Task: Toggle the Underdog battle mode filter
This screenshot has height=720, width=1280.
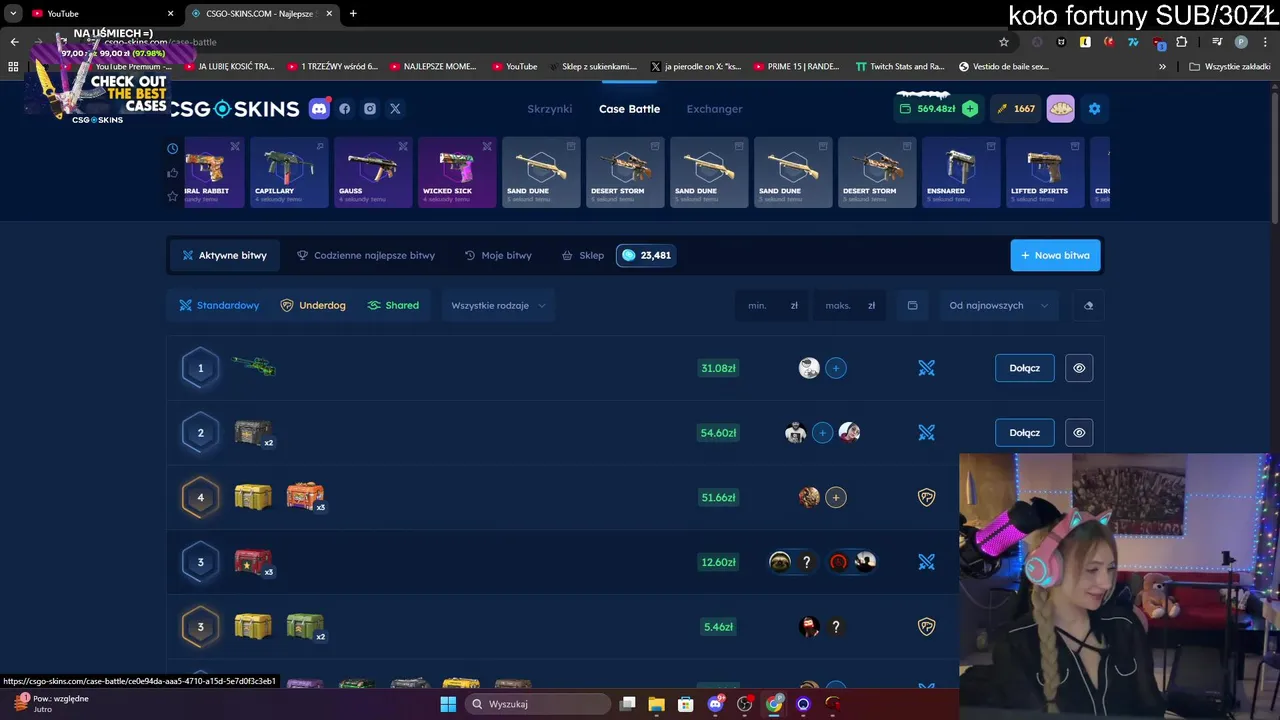Action: point(313,306)
